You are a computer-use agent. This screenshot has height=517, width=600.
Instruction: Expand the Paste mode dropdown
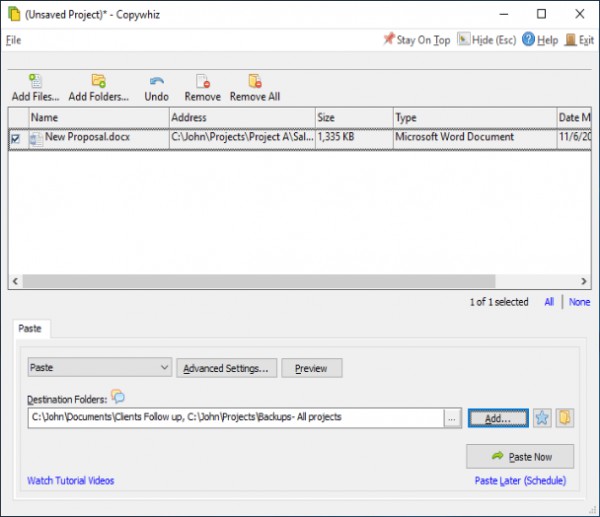click(99, 367)
